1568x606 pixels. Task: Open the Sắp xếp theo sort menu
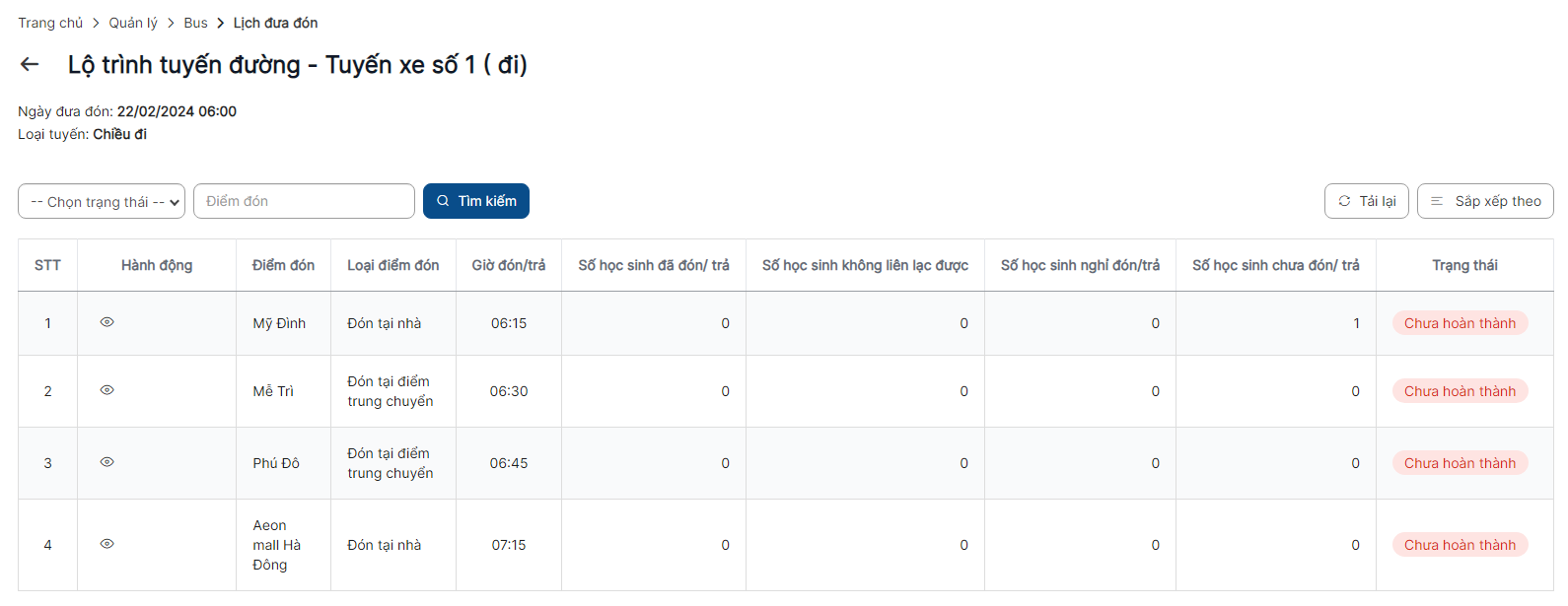[1485, 201]
